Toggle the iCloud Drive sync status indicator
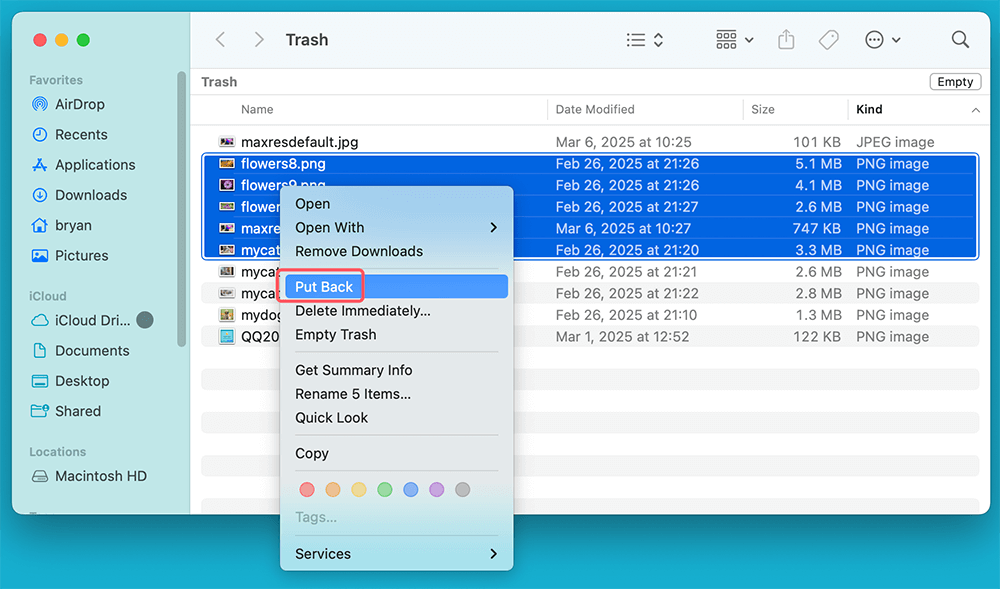 point(145,320)
